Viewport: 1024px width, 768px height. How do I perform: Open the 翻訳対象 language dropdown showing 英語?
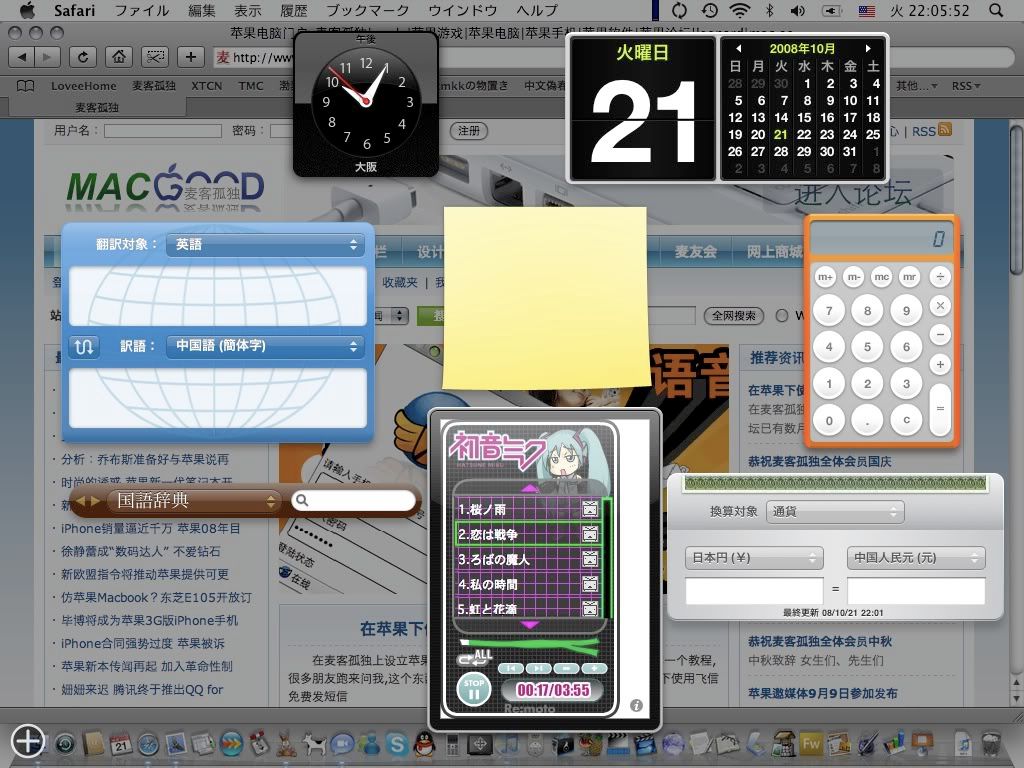tap(264, 244)
